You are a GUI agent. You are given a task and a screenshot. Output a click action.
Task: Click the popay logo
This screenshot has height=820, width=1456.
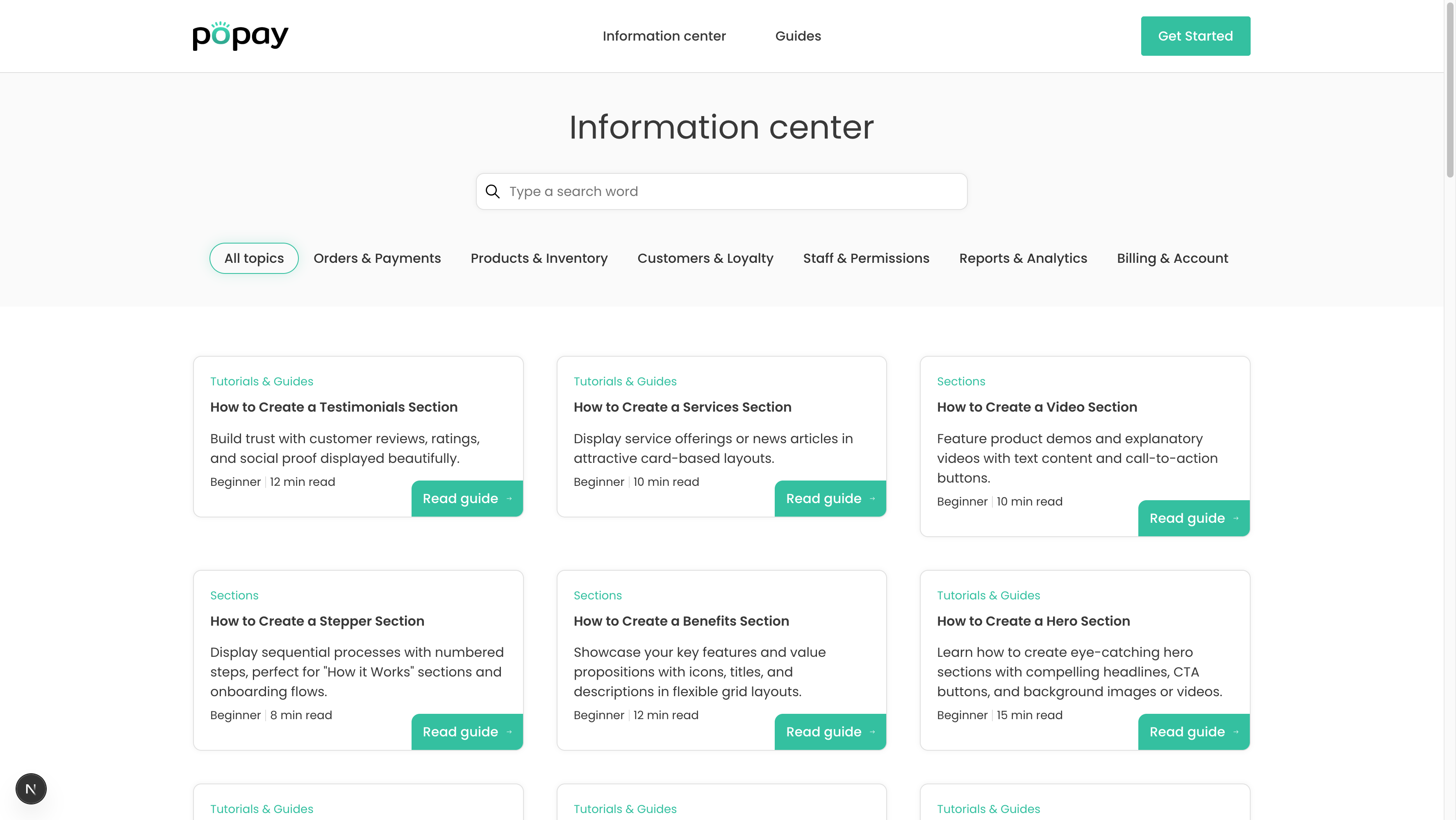pos(240,36)
